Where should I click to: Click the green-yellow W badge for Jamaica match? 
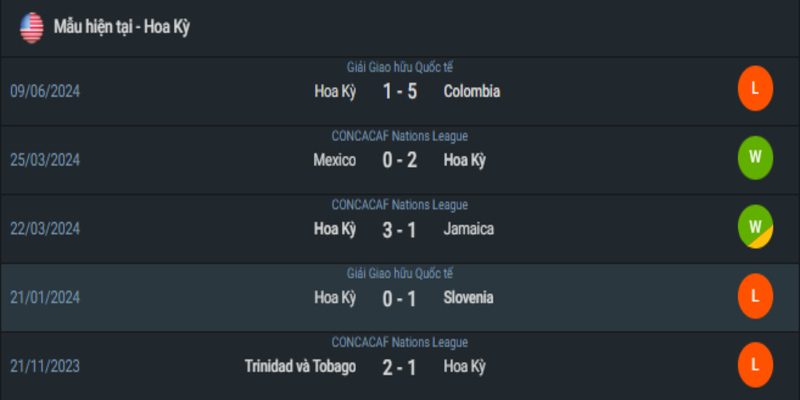point(755,227)
